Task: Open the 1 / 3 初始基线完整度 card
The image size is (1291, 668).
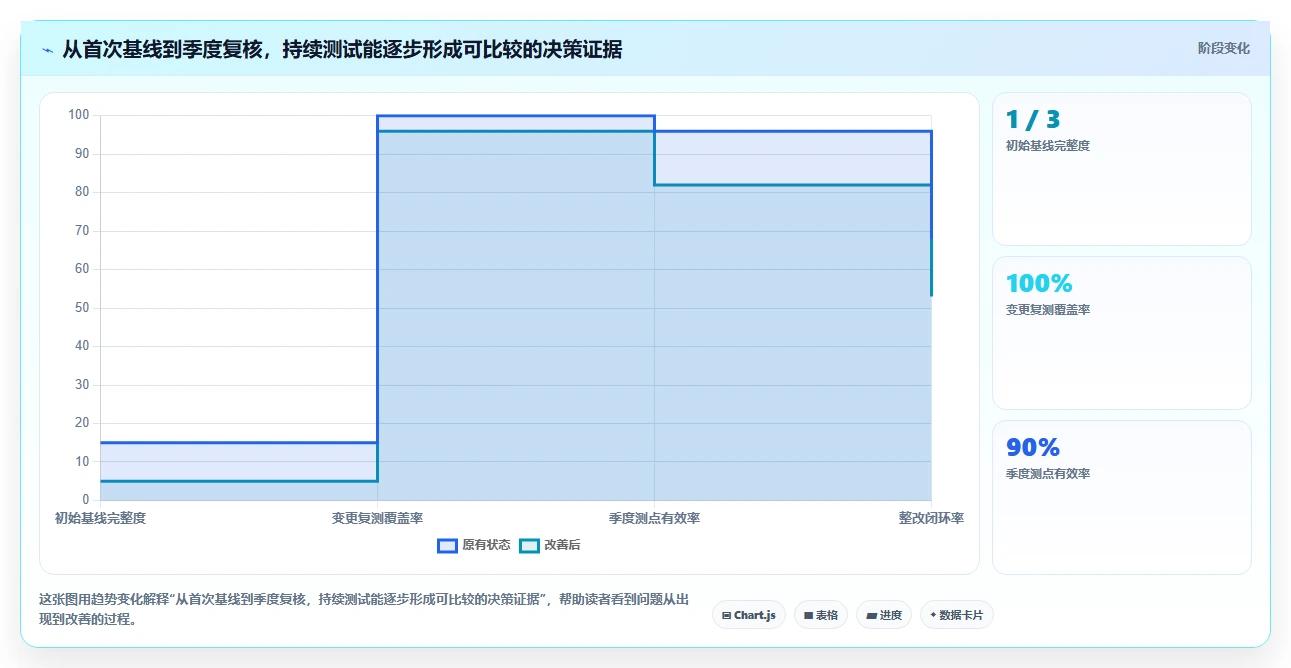Action: tap(1121, 169)
